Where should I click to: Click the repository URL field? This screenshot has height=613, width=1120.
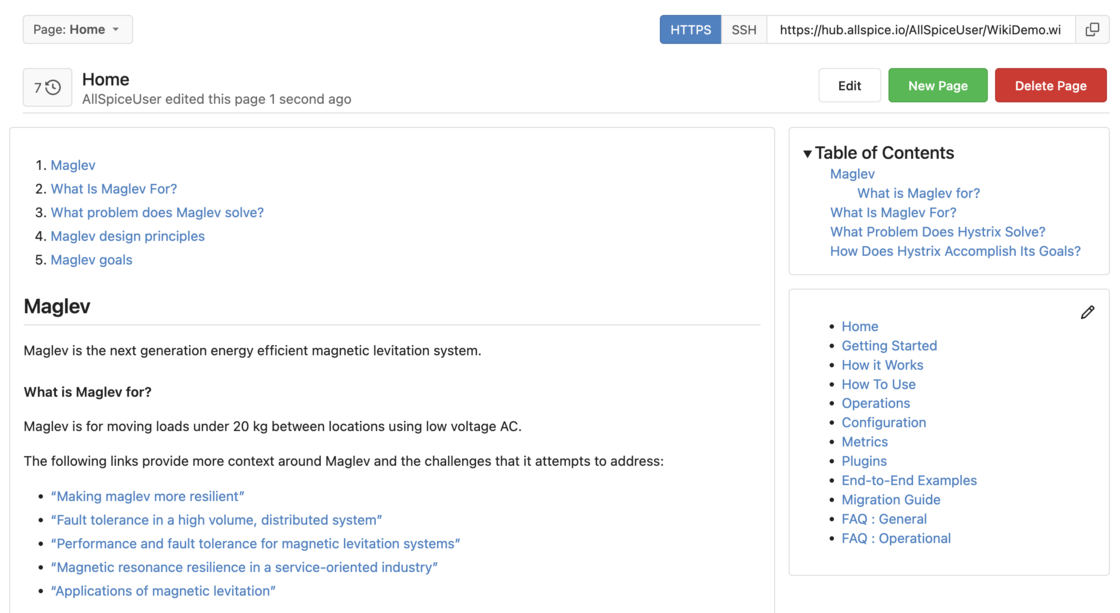(x=920, y=30)
